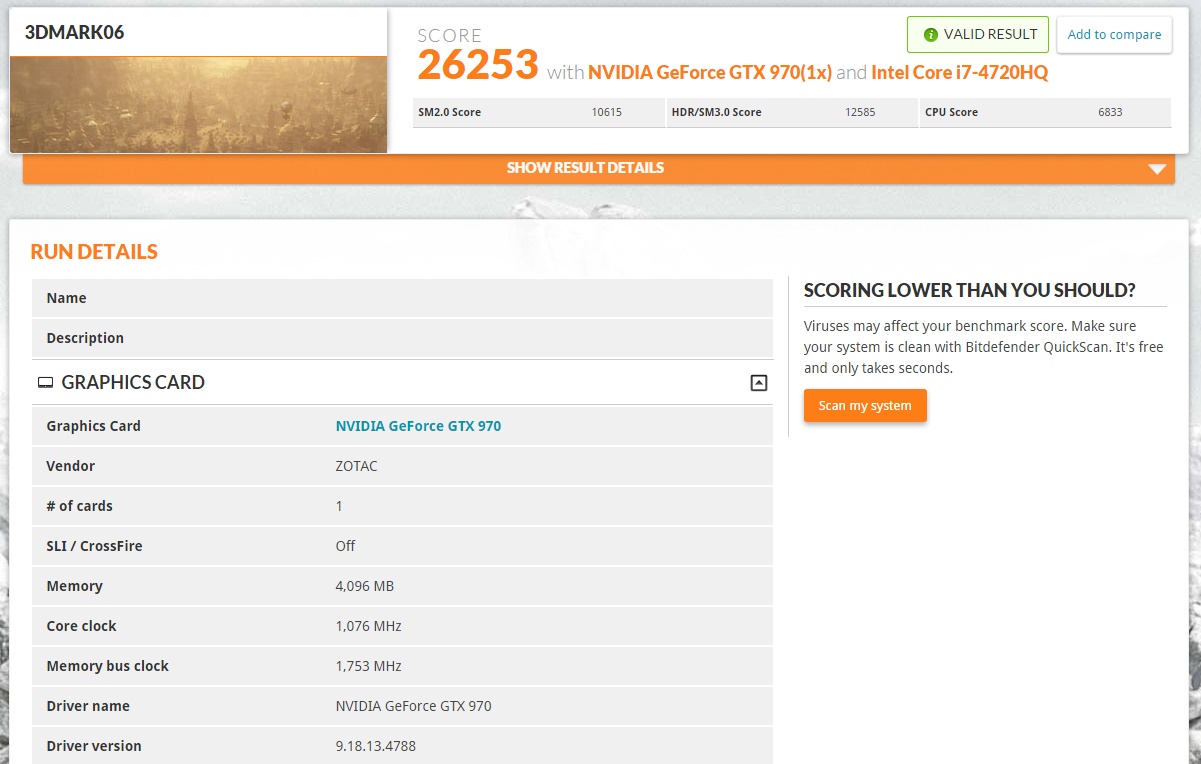
Task: Click the 3DMark06 benchmark thumbnail image
Action: coord(198,104)
